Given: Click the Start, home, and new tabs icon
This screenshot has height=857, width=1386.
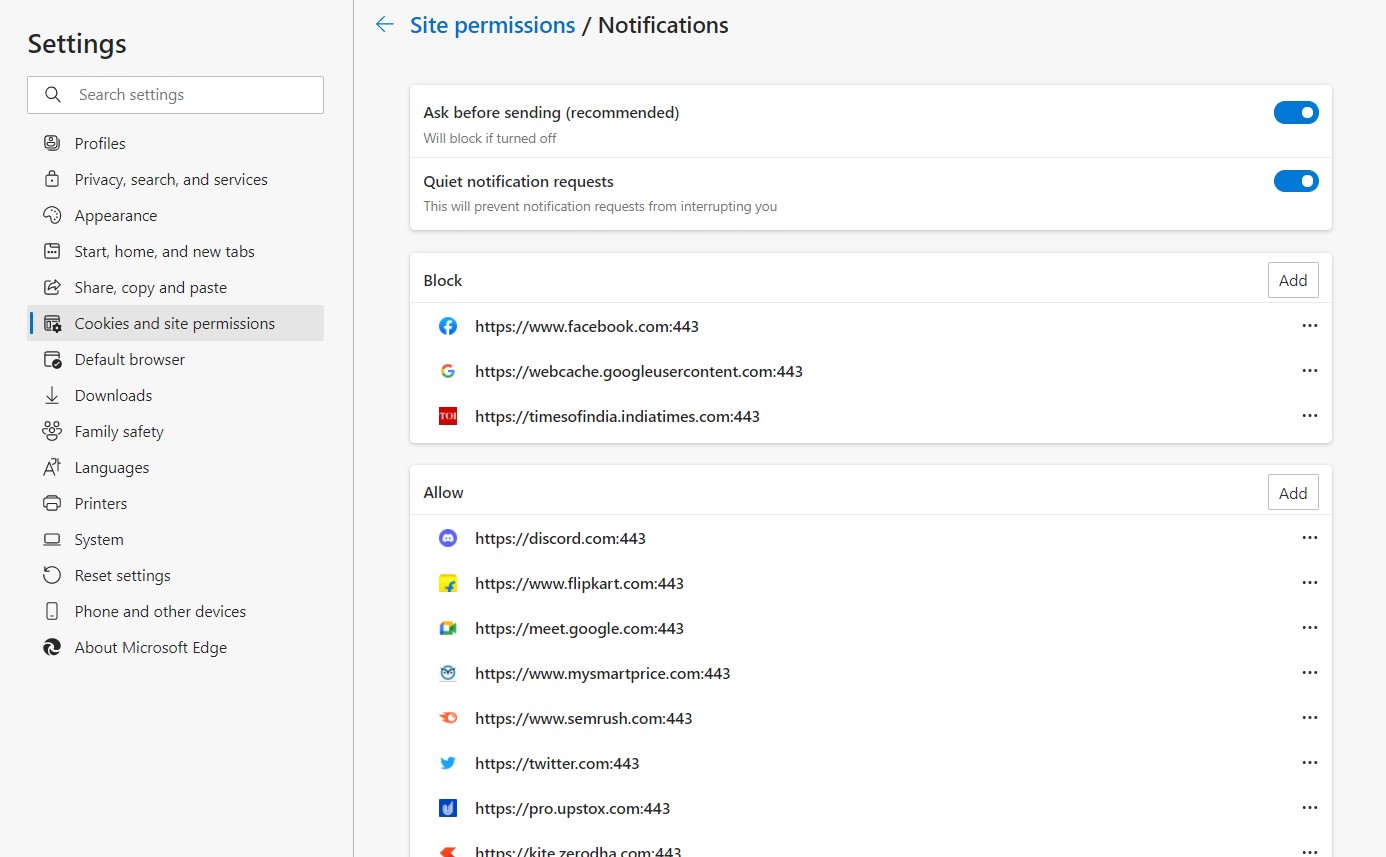Looking at the screenshot, I should 52,251.
